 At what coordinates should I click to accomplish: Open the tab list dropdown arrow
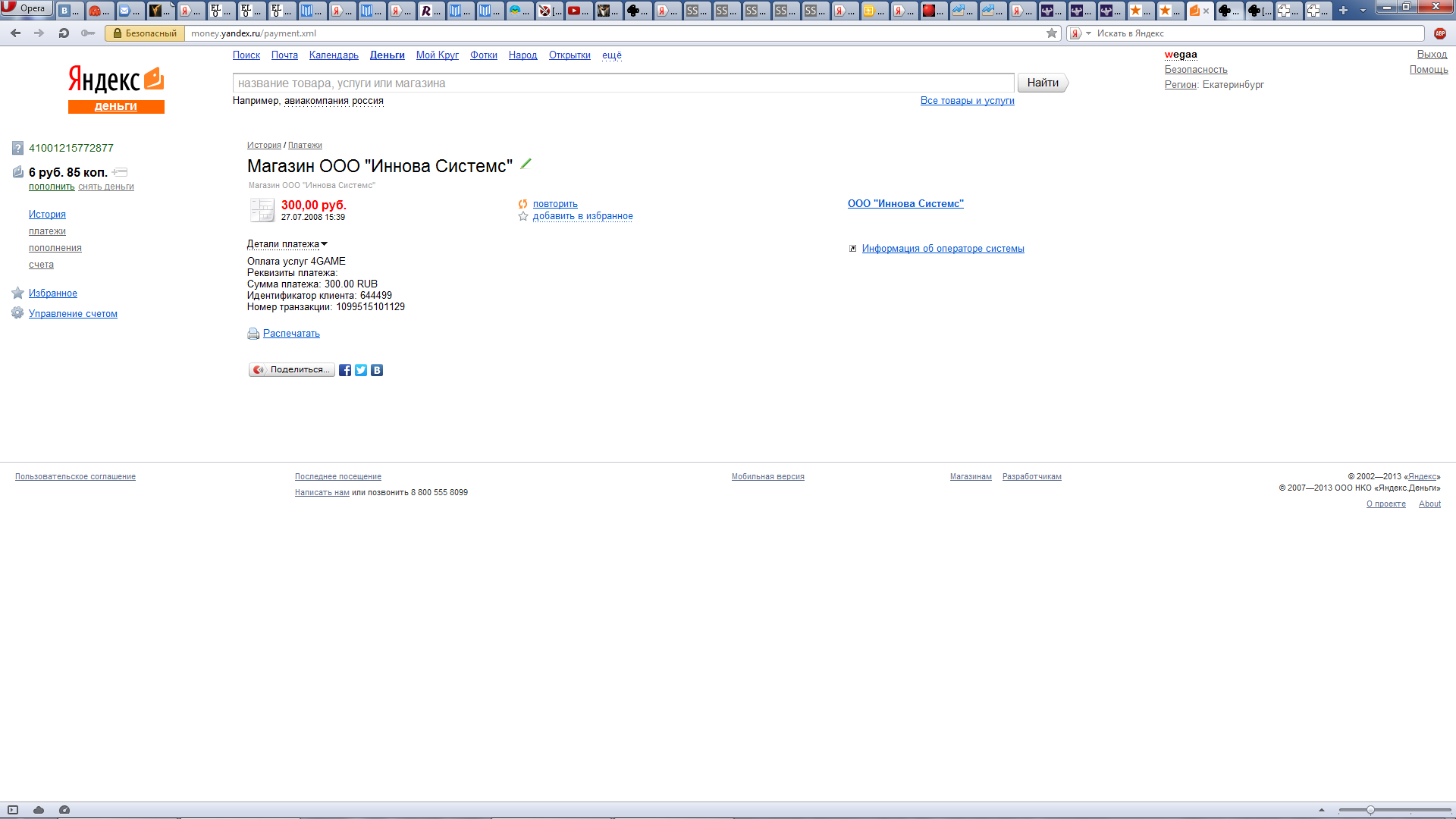pos(1363,11)
